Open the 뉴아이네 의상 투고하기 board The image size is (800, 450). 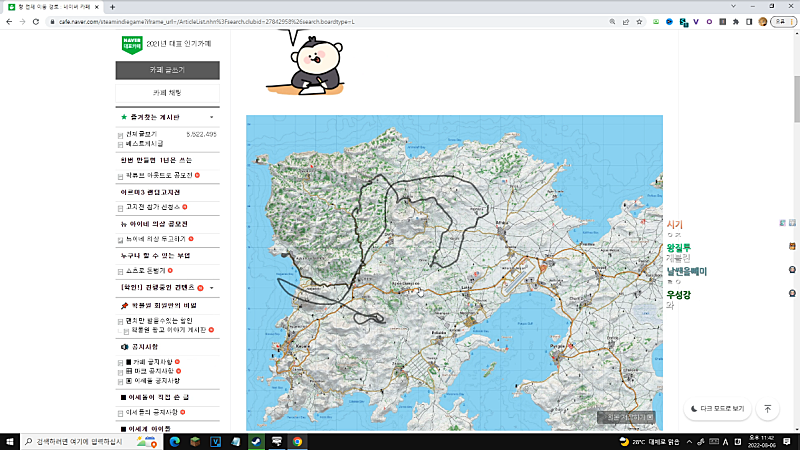click(x=156, y=239)
